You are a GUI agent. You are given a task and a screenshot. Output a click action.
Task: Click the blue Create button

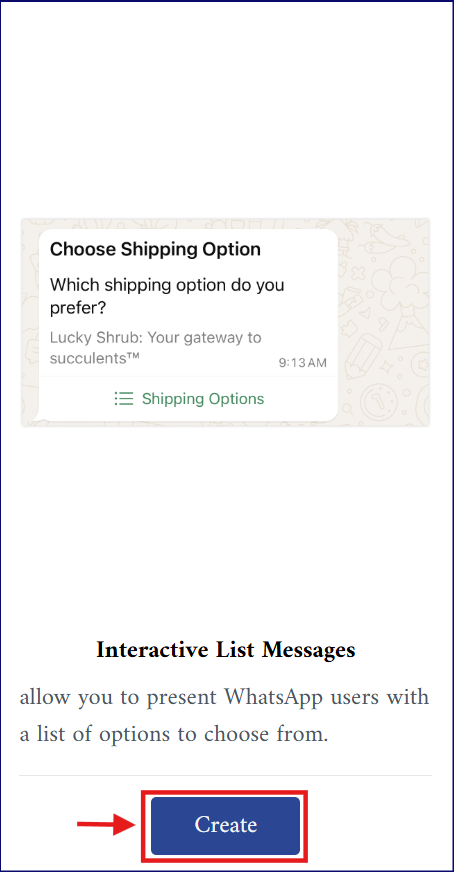tap(225, 826)
